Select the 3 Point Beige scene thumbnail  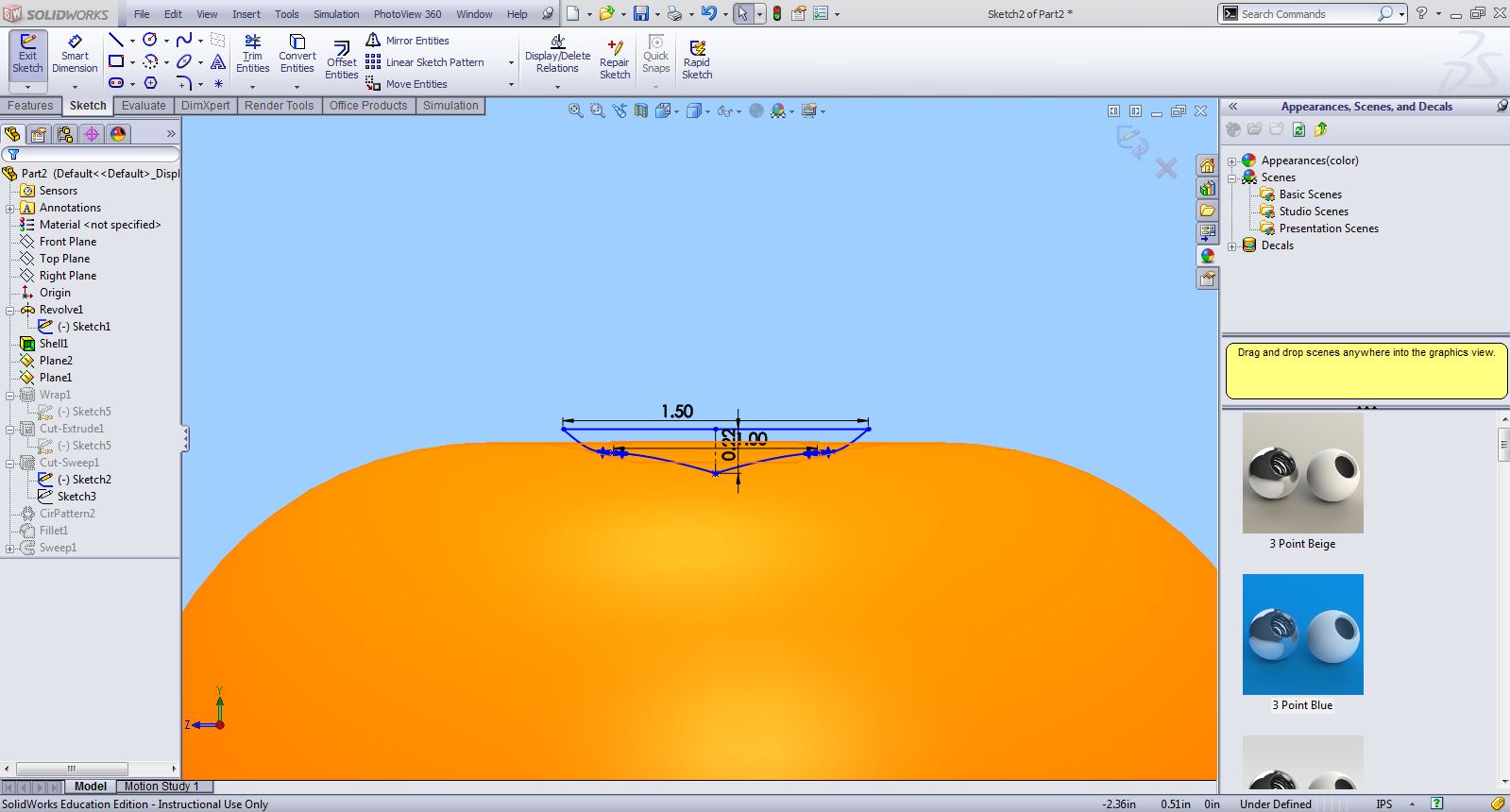coord(1302,473)
